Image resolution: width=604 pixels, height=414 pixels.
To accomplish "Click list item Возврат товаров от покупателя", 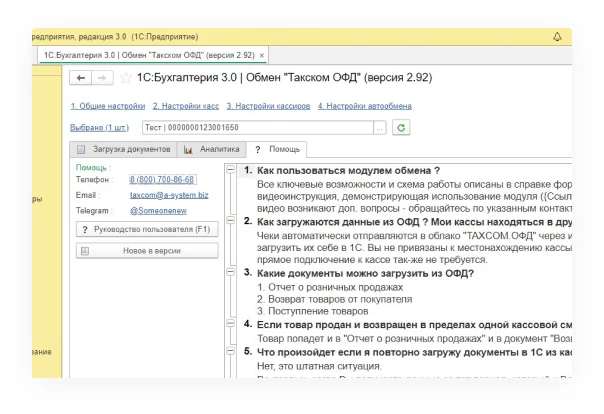I will 334,299.
